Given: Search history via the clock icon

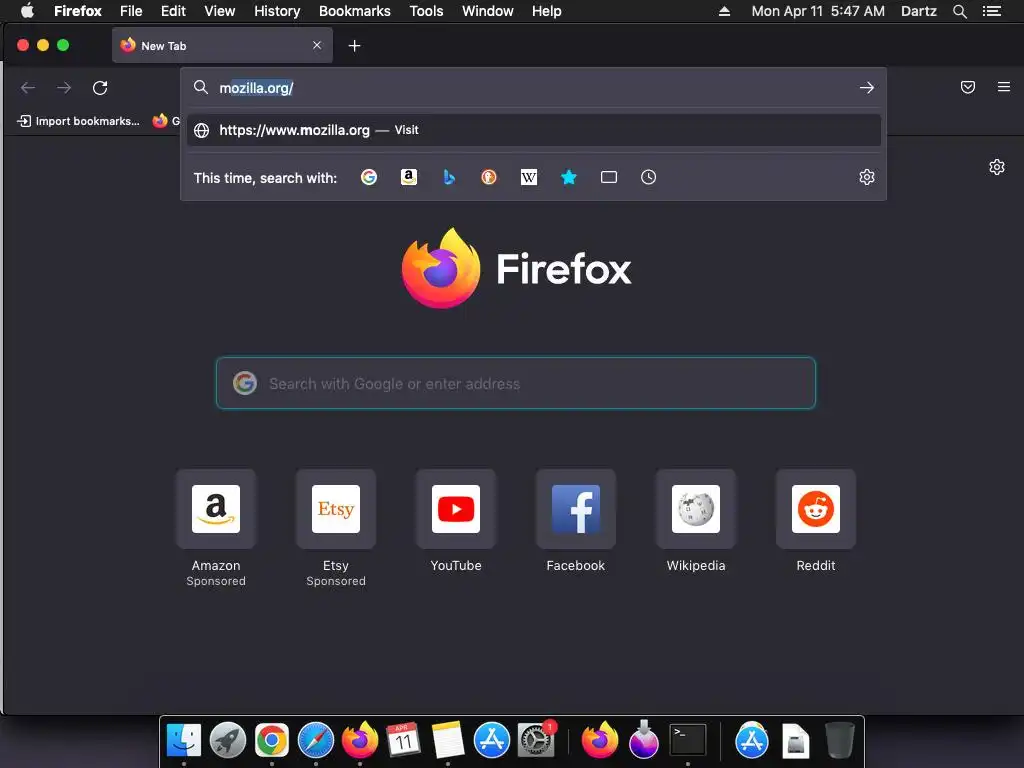Looking at the screenshot, I should 648,177.
